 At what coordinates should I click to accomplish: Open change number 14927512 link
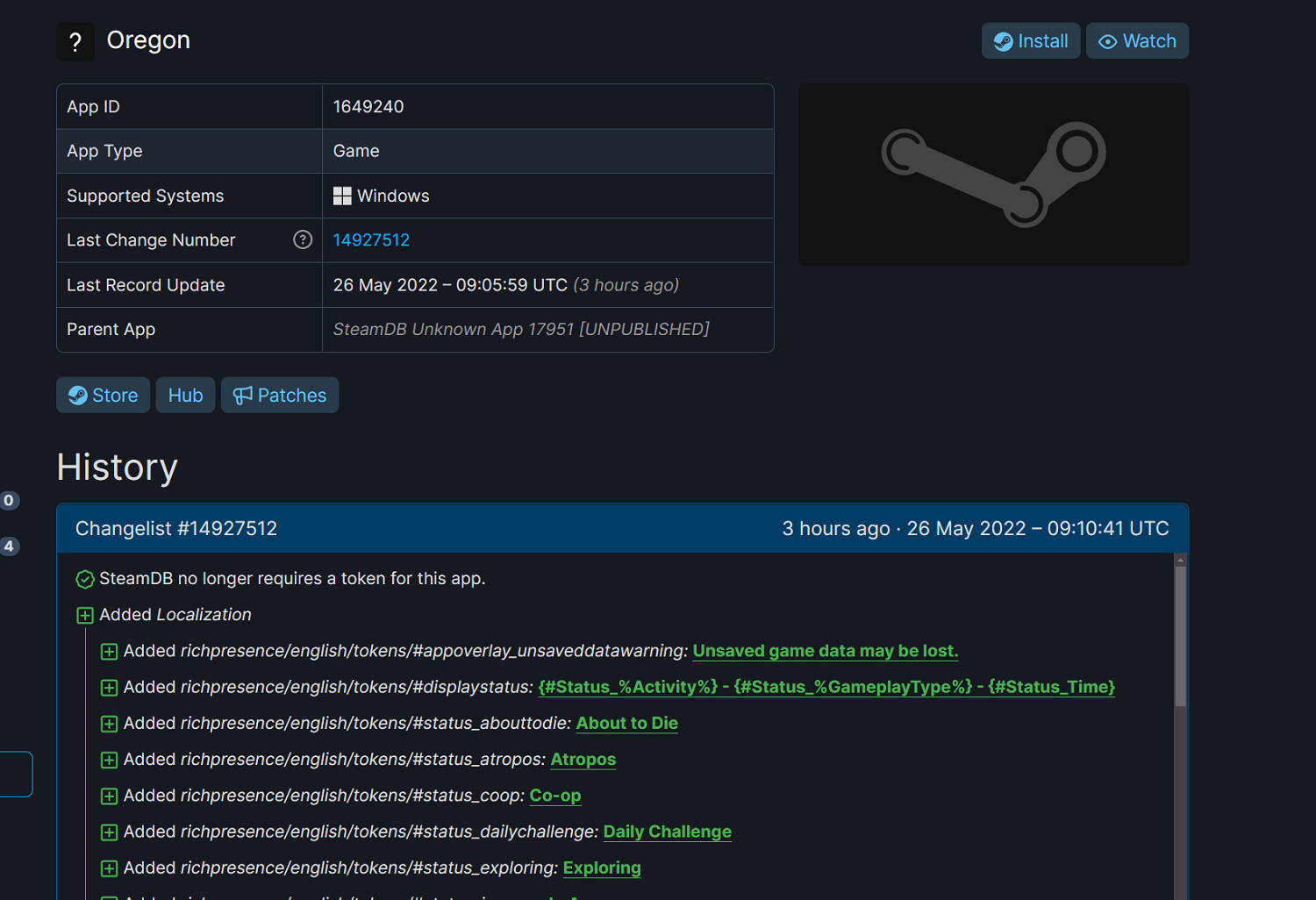point(371,240)
